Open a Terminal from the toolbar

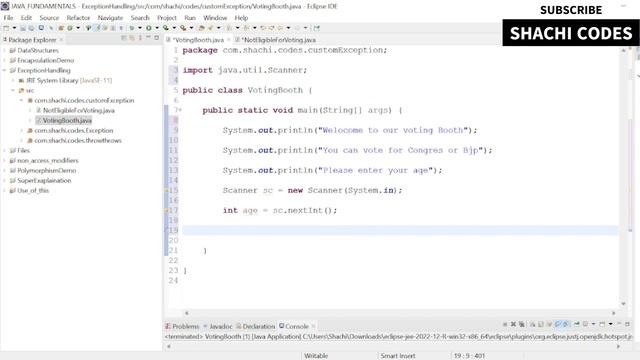pyautogui.click(x=41, y=28)
